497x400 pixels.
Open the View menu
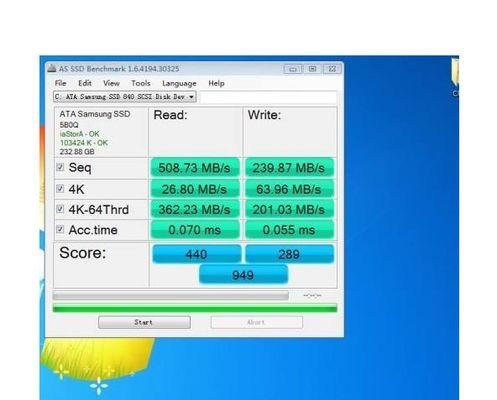(x=111, y=83)
